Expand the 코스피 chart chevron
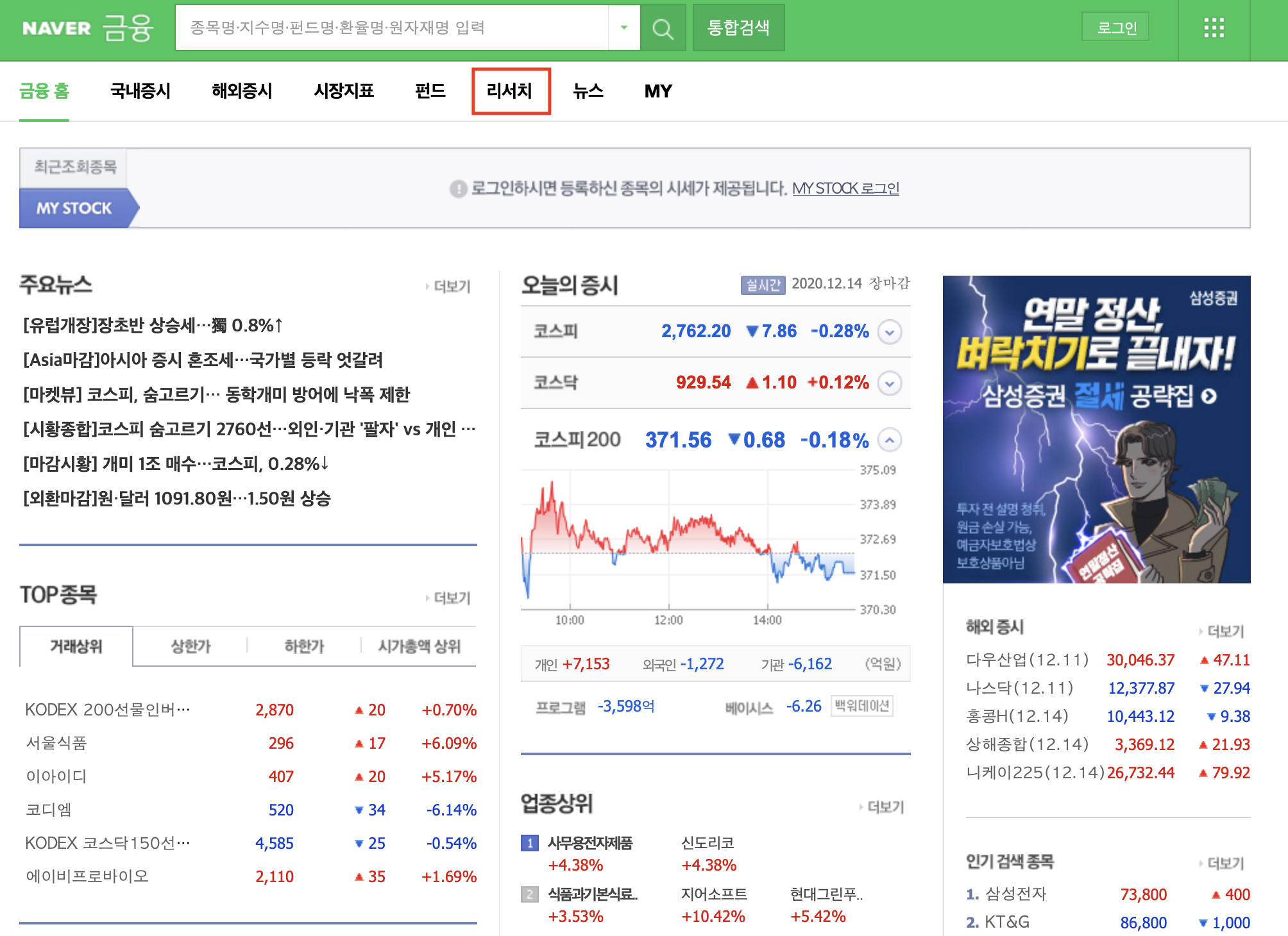The width and height of the screenshot is (1288, 936). click(x=889, y=332)
